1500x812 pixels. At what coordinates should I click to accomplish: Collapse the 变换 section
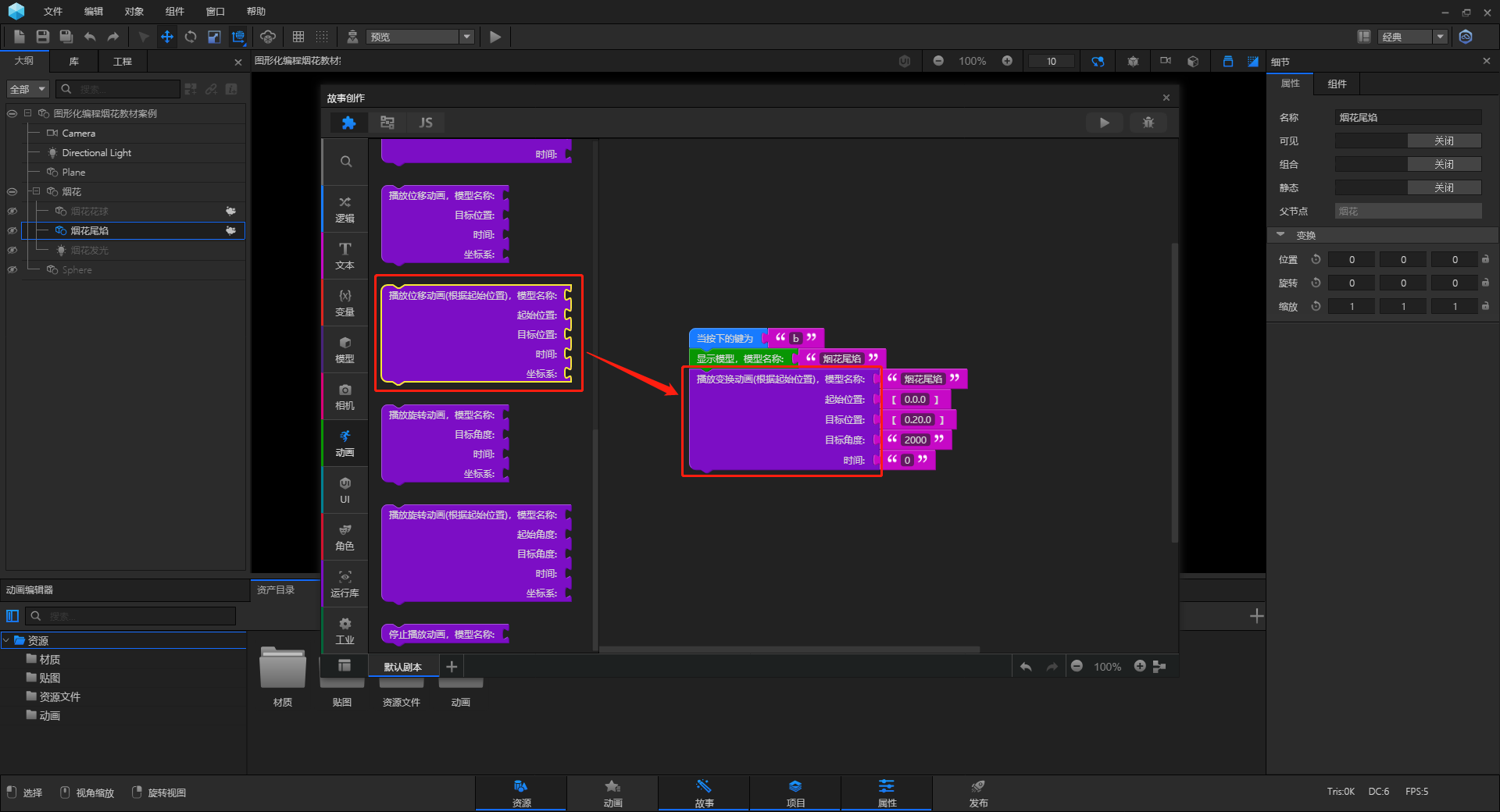[x=1280, y=235]
